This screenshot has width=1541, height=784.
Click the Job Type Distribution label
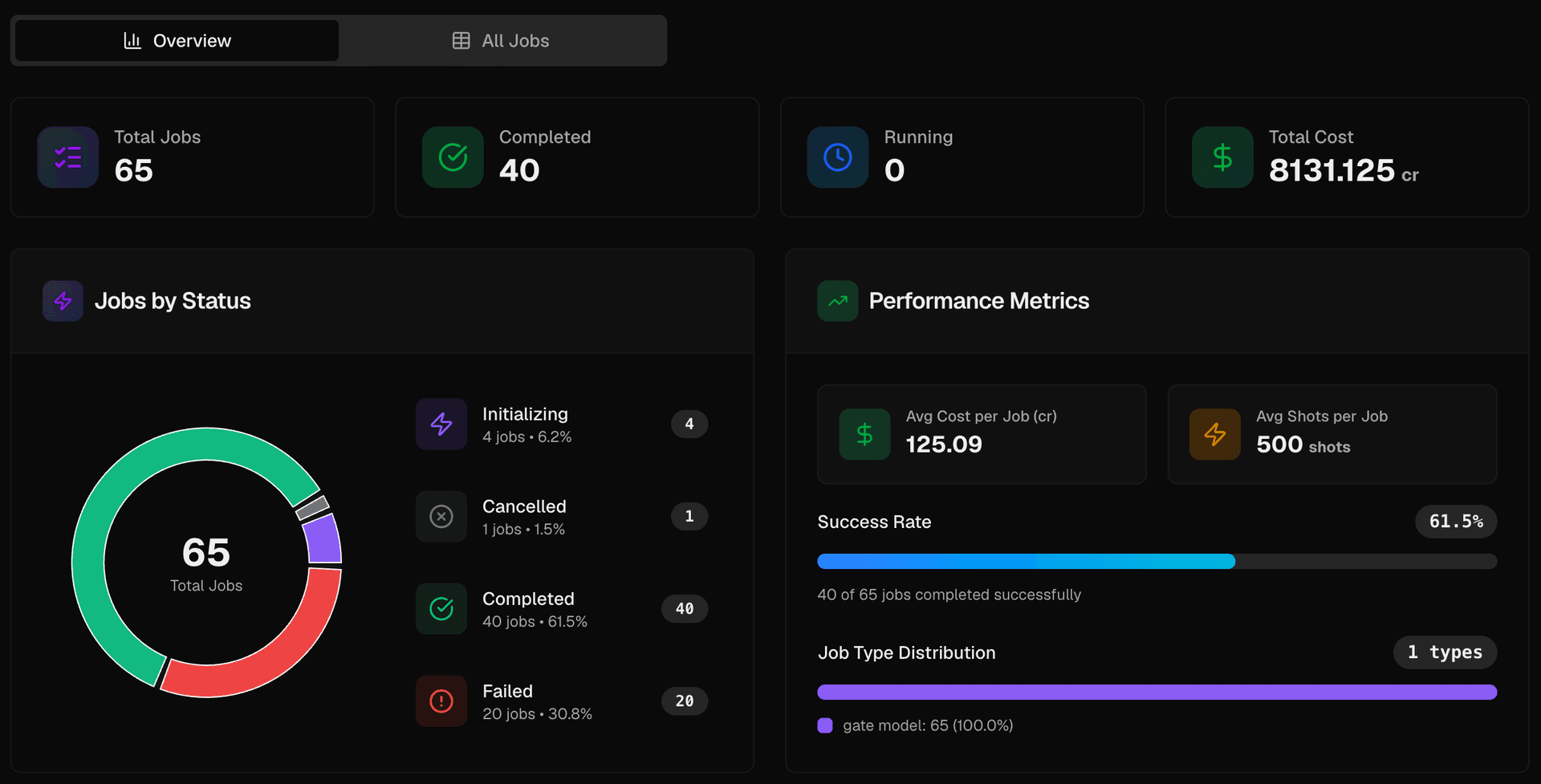pos(907,653)
